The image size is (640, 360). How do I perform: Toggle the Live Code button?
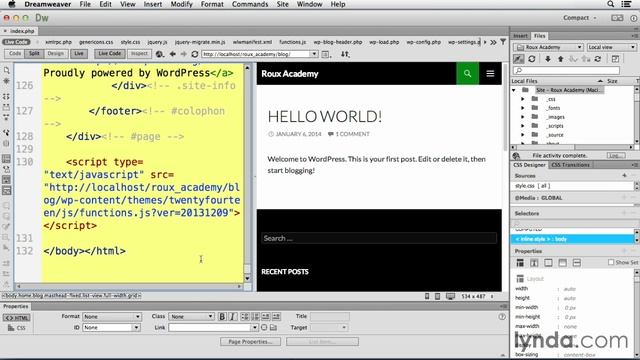[110, 53]
